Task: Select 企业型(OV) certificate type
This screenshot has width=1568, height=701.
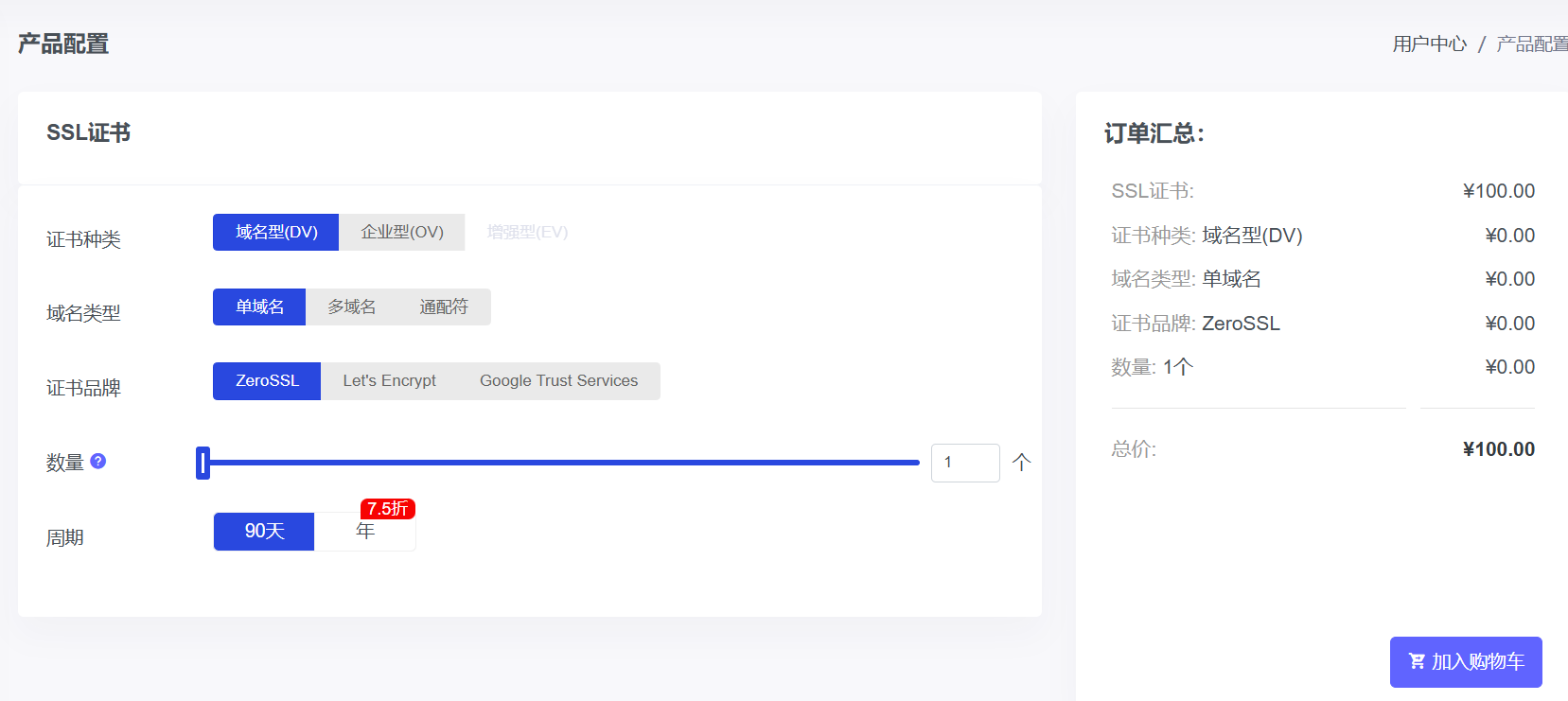Action: pyautogui.click(x=402, y=233)
